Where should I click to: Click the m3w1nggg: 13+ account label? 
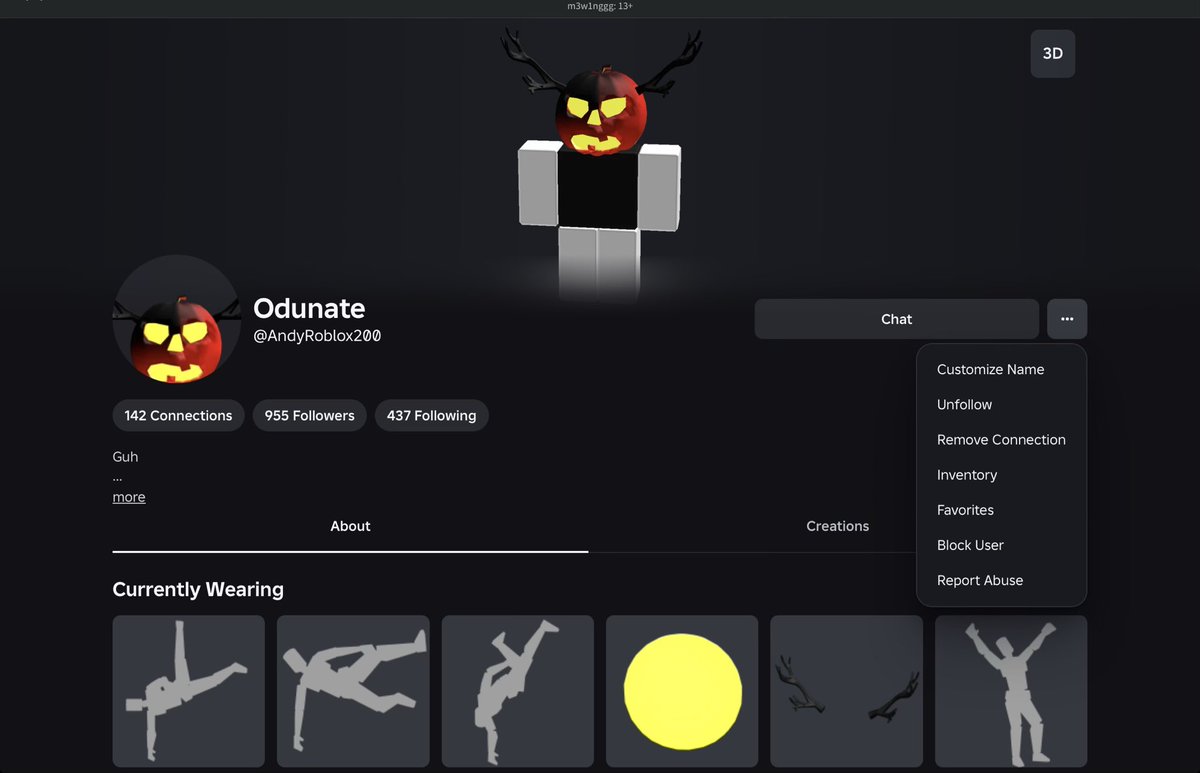point(600,6)
